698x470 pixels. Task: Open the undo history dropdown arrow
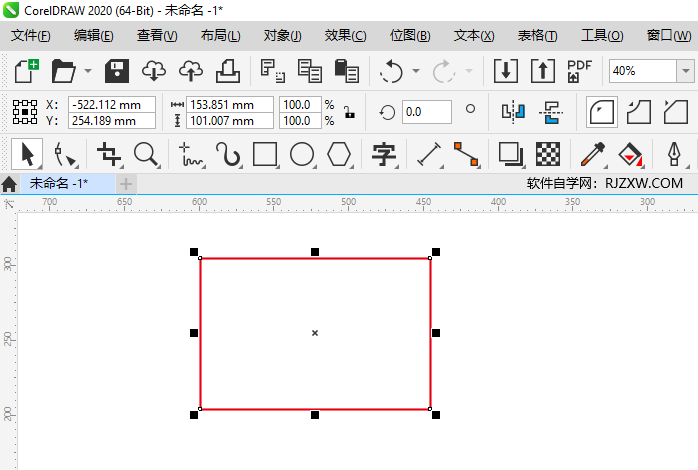click(416, 71)
